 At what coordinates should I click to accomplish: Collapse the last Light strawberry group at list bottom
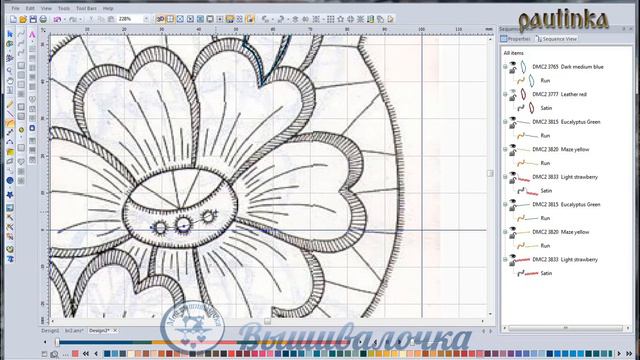(x=505, y=260)
